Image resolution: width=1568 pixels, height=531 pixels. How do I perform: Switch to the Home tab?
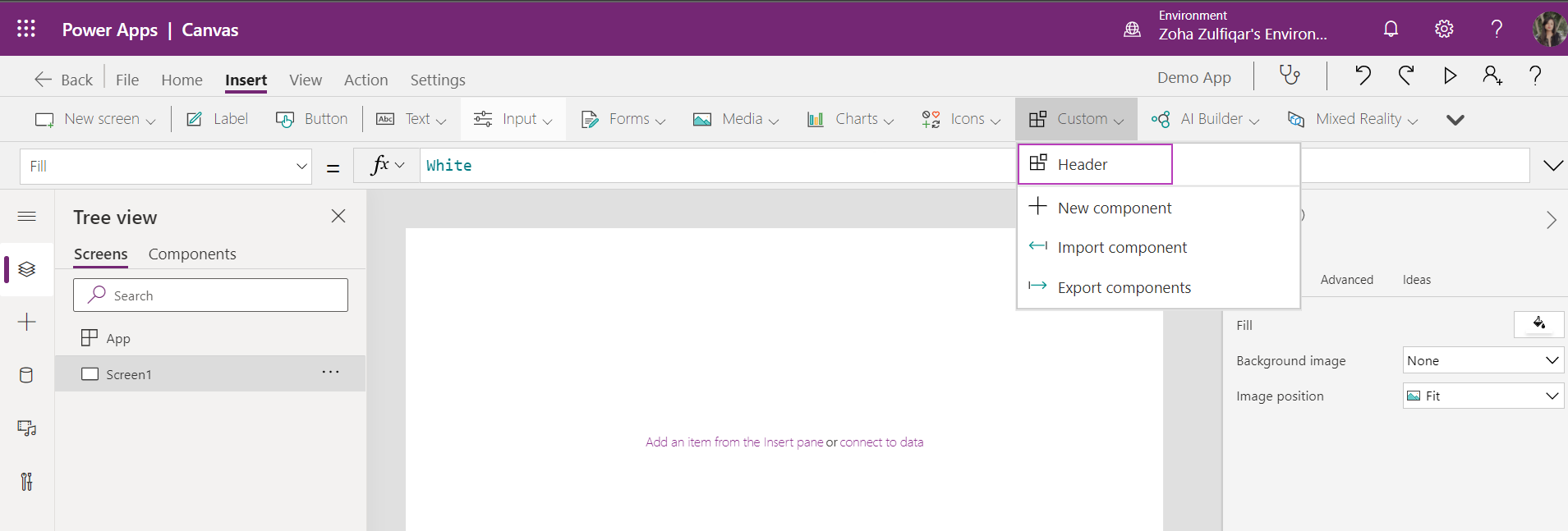coord(182,80)
